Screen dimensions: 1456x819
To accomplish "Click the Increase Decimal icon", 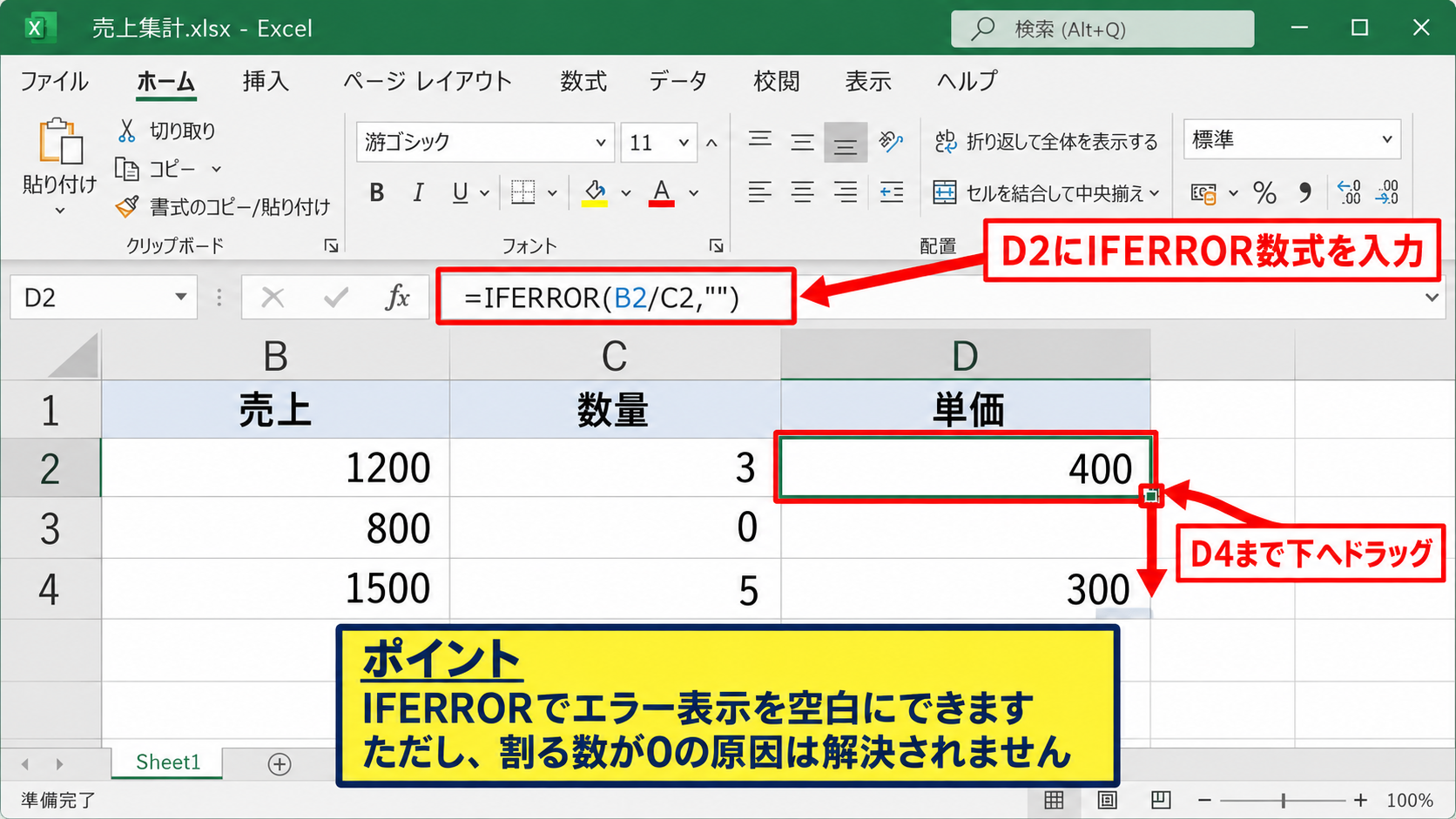I will 1349,192.
